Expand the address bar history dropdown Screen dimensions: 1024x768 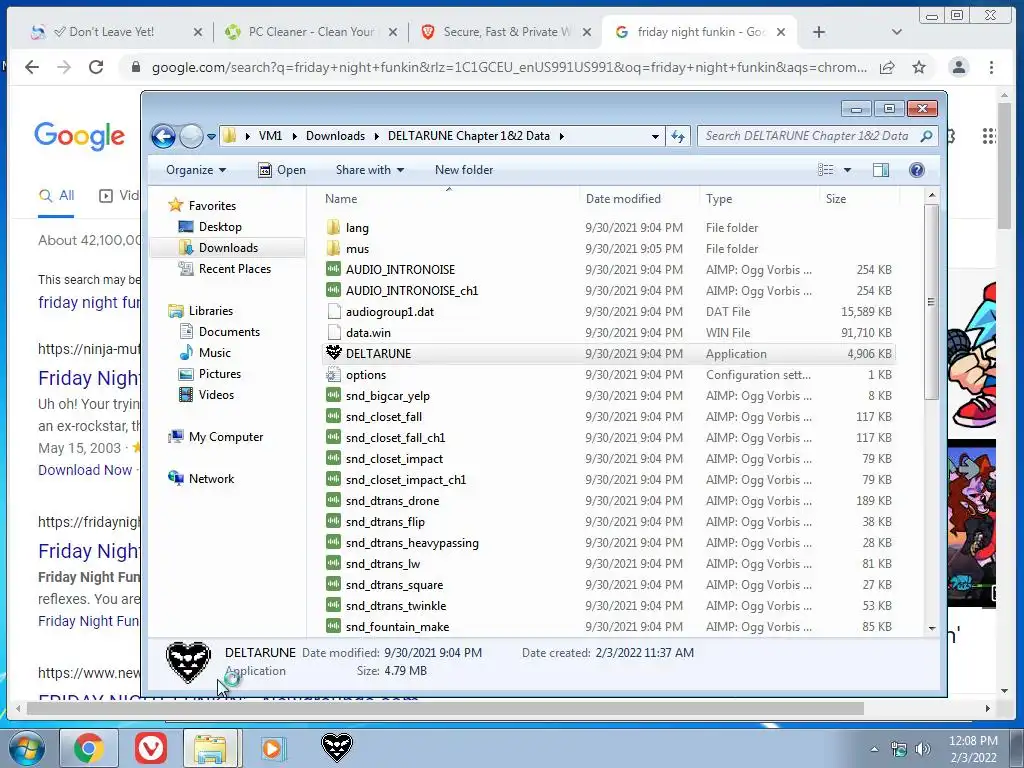pyautogui.click(x=655, y=136)
